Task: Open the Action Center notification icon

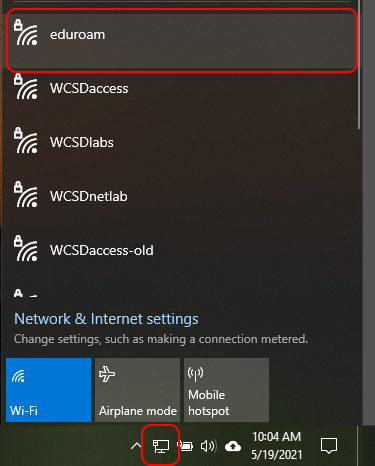Action: [x=329, y=446]
